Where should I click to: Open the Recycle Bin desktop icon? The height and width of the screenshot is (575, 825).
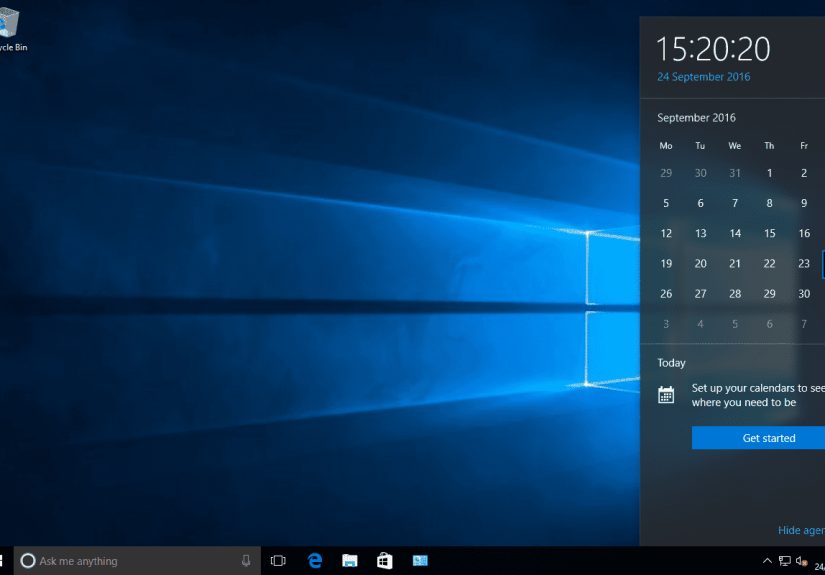[11, 29]
